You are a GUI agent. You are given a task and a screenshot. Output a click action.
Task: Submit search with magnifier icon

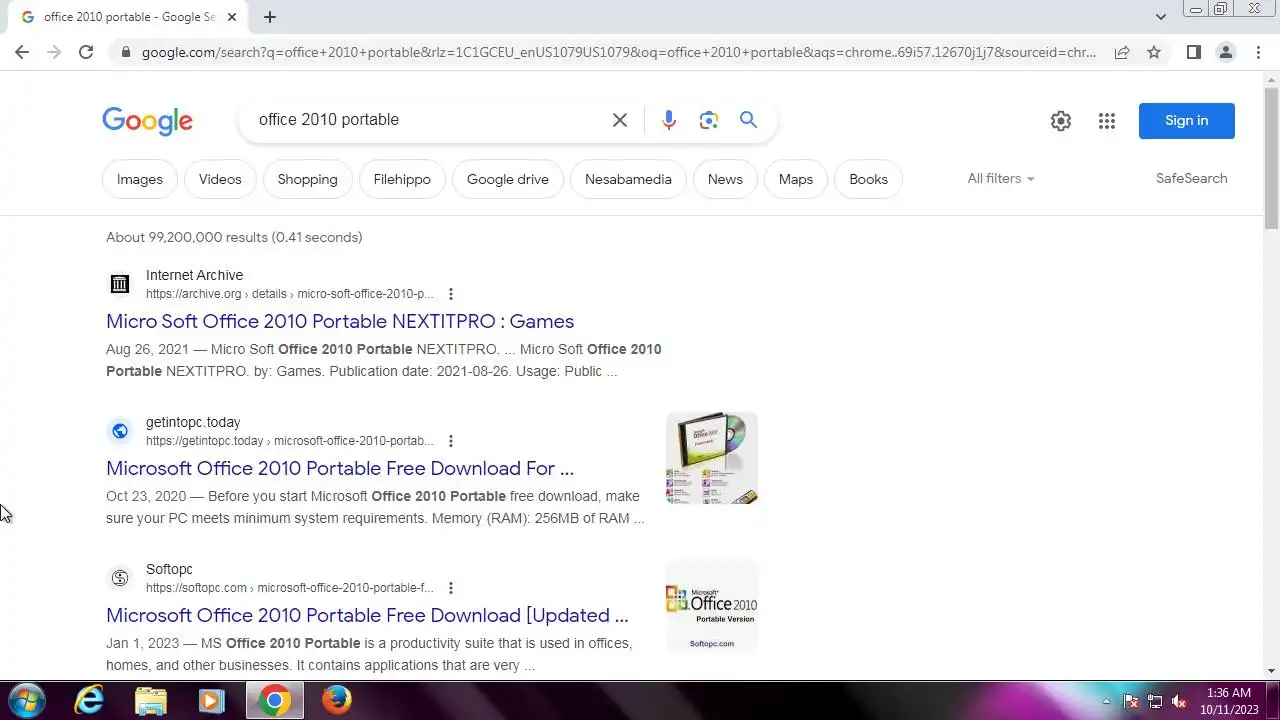click(748, 120)
